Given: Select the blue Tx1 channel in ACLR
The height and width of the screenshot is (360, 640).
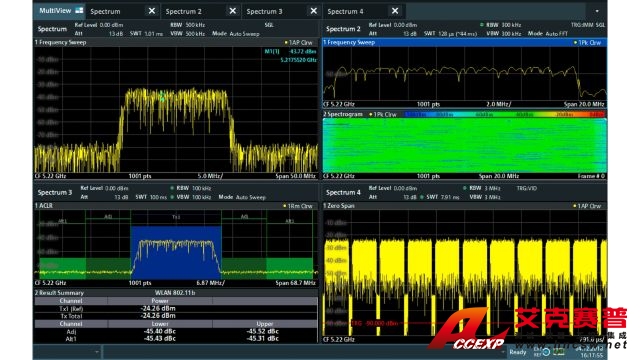Looking at the screenshot, I should coord(176,253).
